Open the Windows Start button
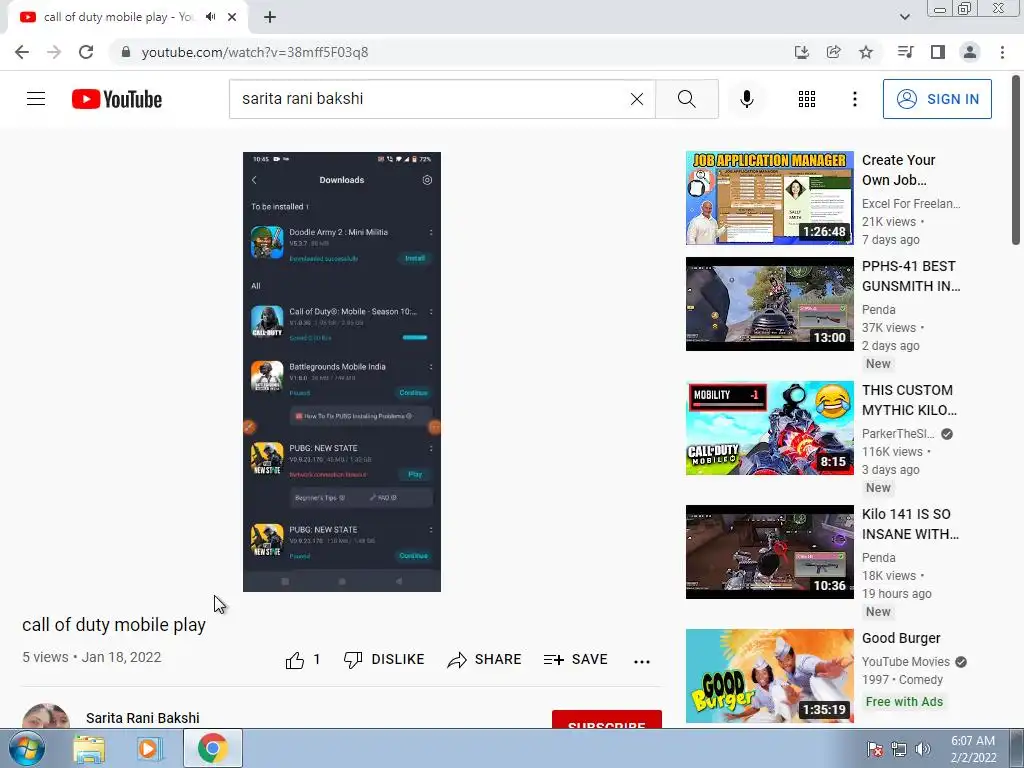This screenshot has width=1024, height=768. [27, 748]
